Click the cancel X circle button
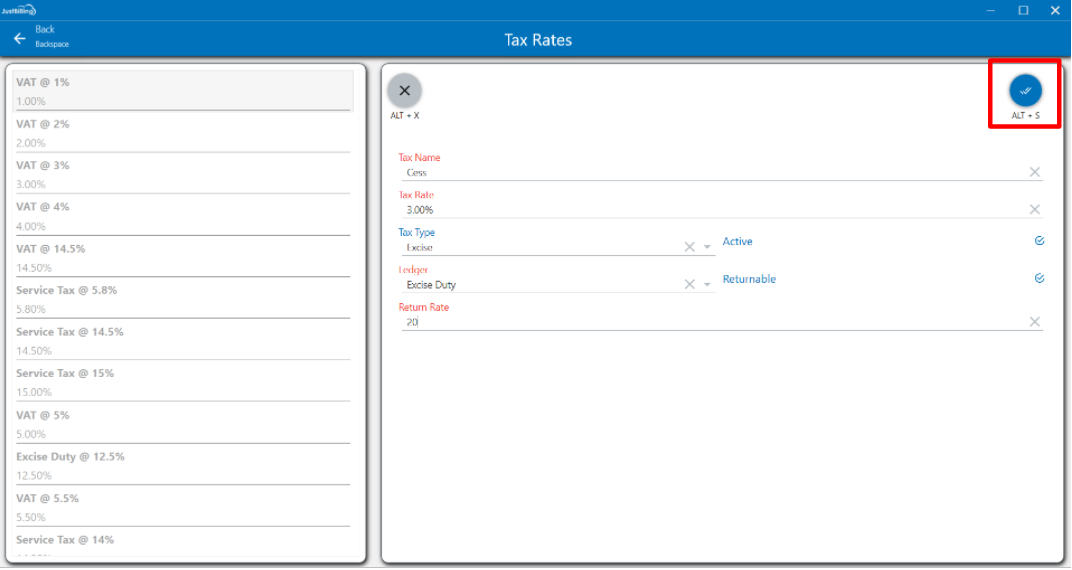Image resolution: width=1072 pixels, height=570 pixels. 404,91
